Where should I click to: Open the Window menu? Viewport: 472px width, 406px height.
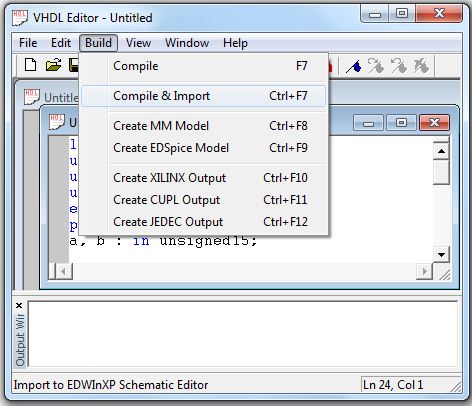(x=187, y=43)
